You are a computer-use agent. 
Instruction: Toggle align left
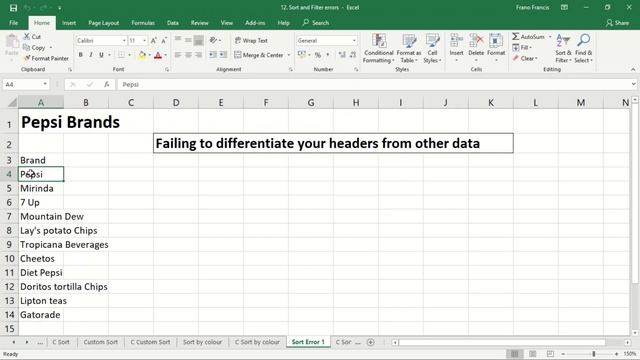(x=178, y=55)
